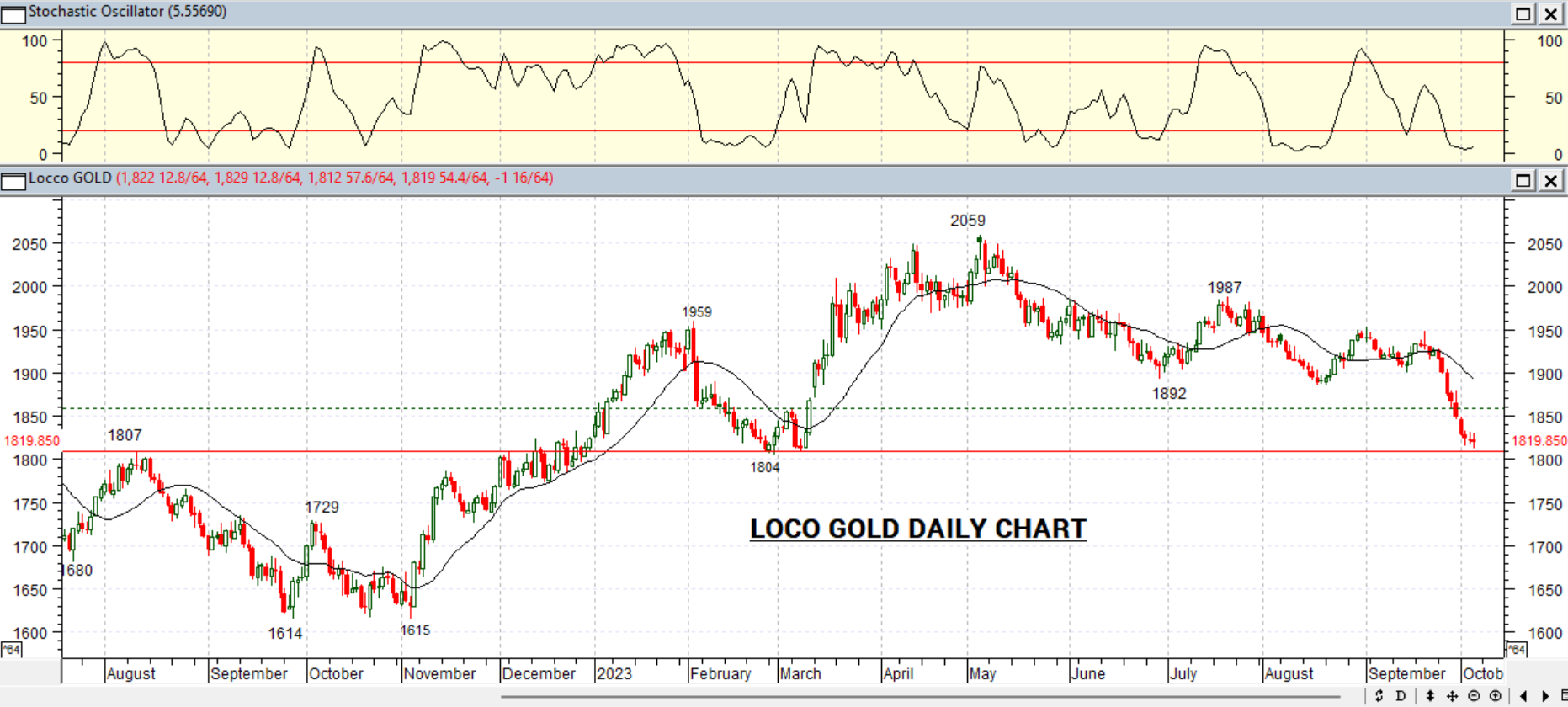Maximize the Locco GOLD price pane
Image resolution: width=1568 pixels, height=707 pixels.
1523,180
